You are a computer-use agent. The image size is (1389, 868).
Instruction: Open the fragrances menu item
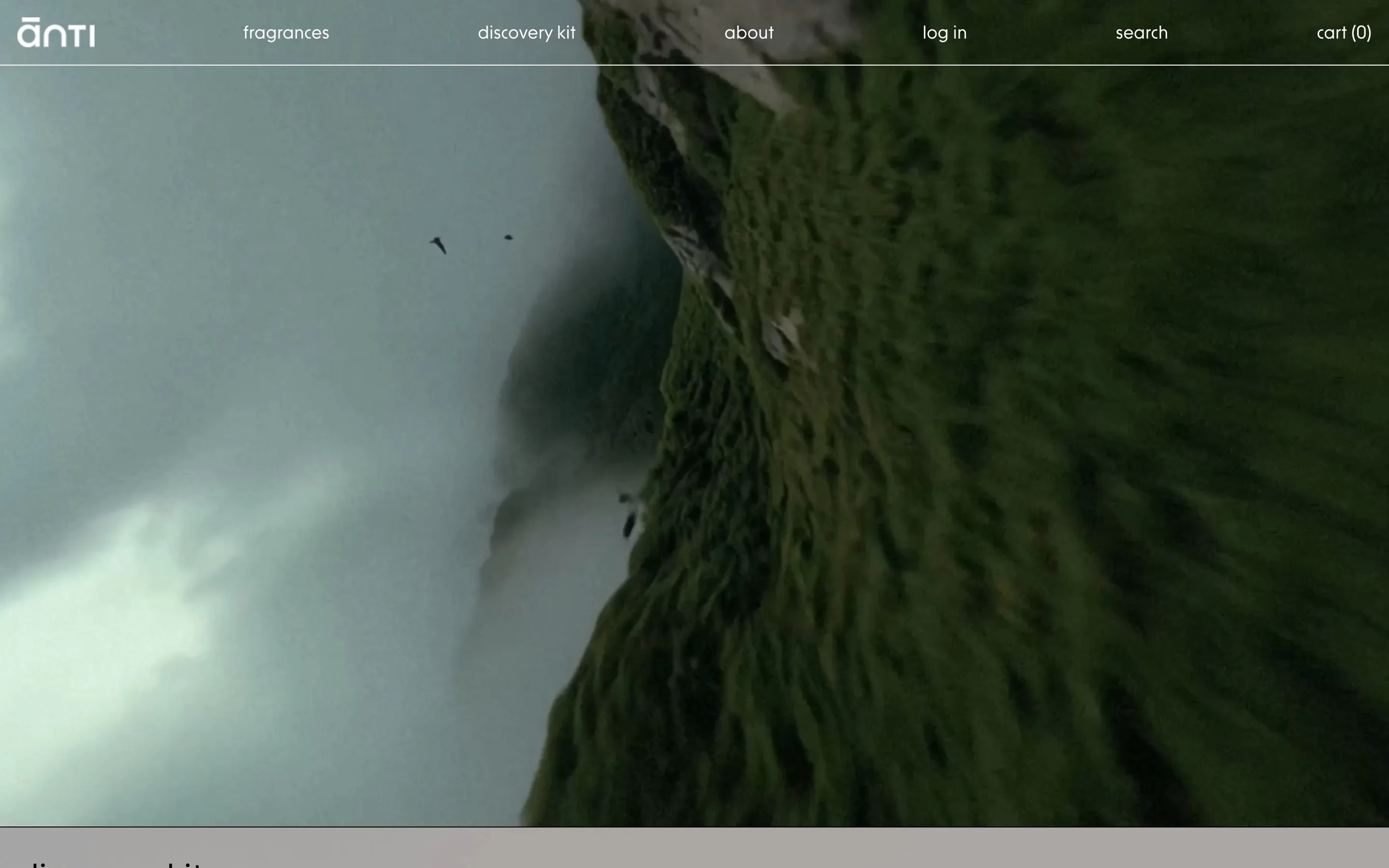[286, 33]
